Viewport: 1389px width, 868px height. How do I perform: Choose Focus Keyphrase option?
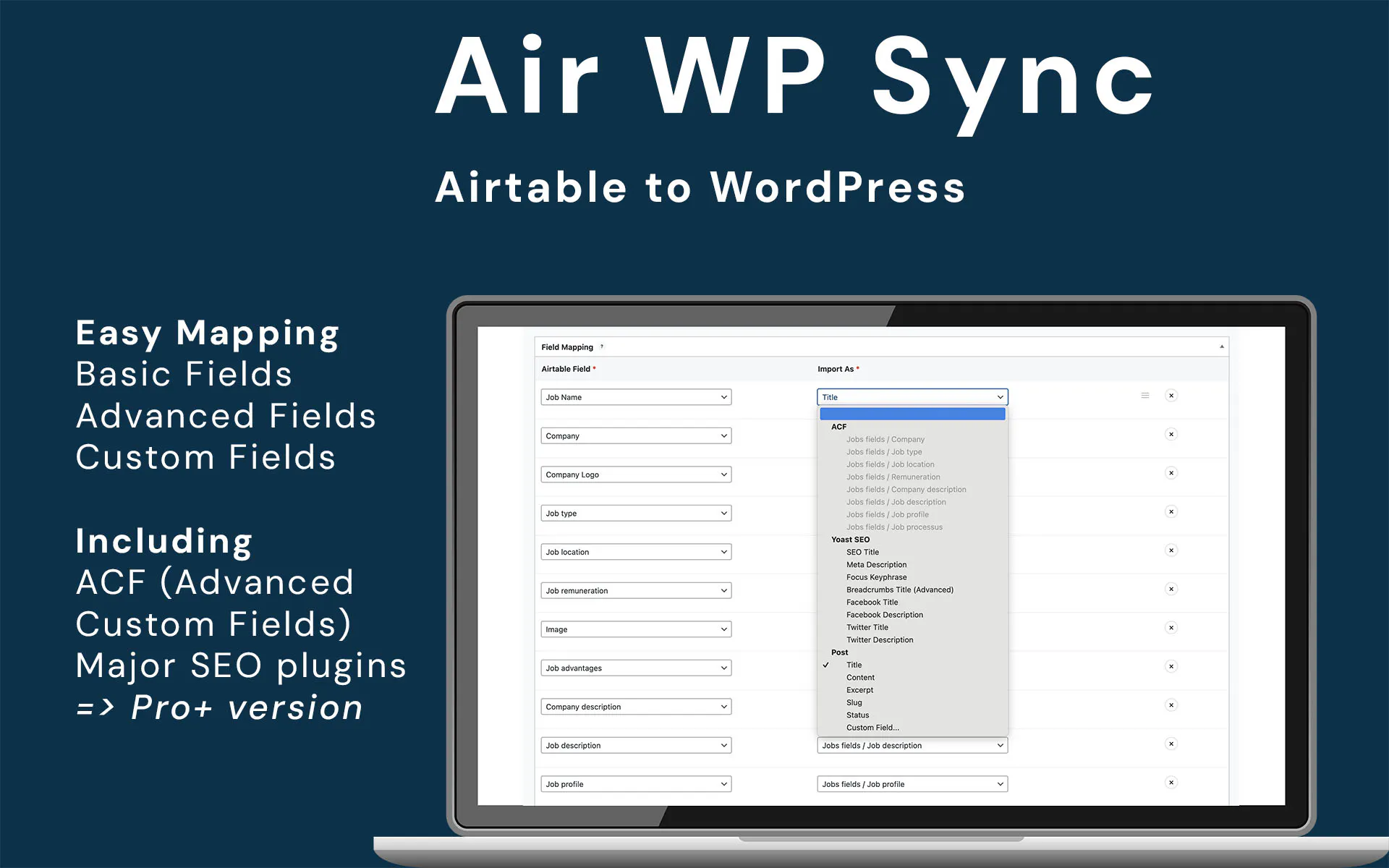[x=876, y=577]
